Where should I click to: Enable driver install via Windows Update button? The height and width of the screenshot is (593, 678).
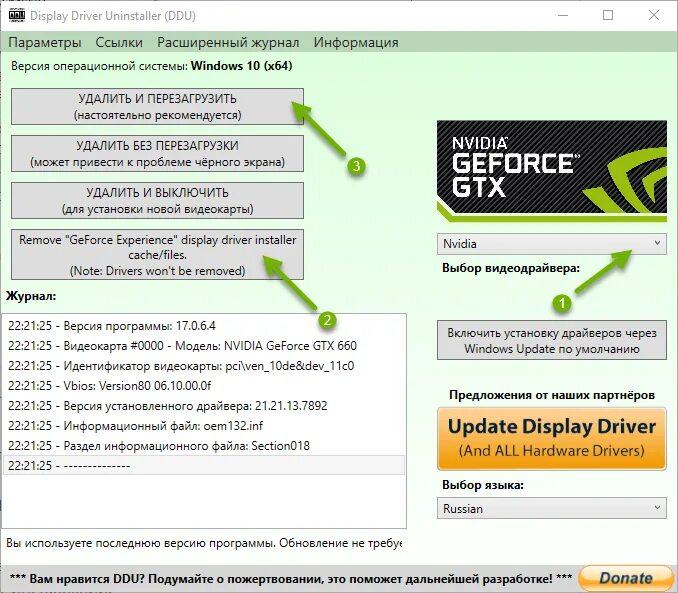pyautogui.click(x=552, y=340)
